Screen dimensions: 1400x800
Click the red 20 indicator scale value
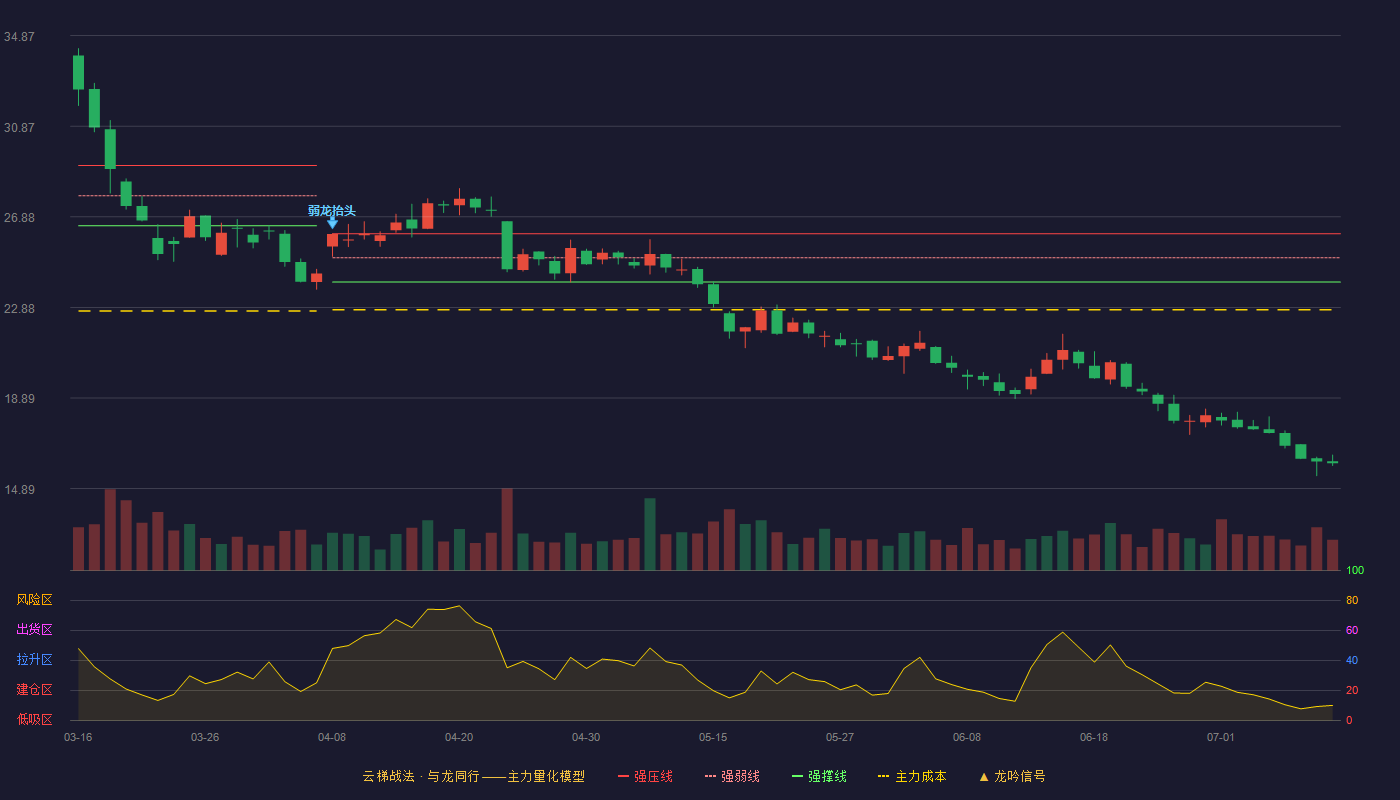point(1352,690)
